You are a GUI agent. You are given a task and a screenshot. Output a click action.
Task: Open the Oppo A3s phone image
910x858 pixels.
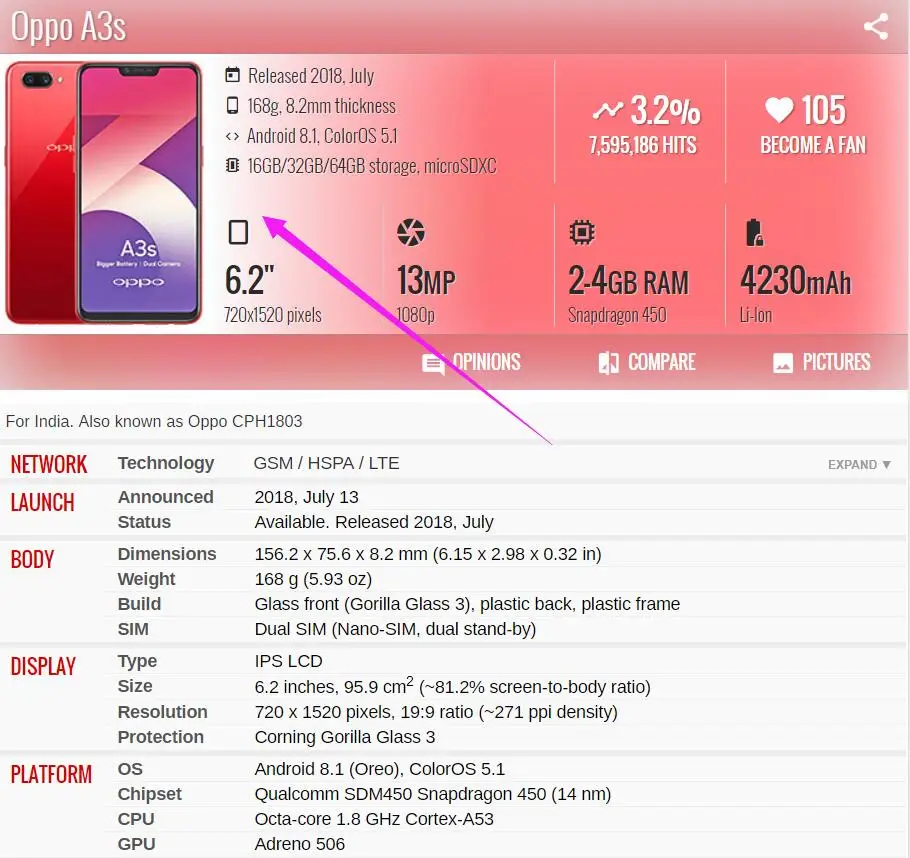pyautogui.click(x=104, y=193)
